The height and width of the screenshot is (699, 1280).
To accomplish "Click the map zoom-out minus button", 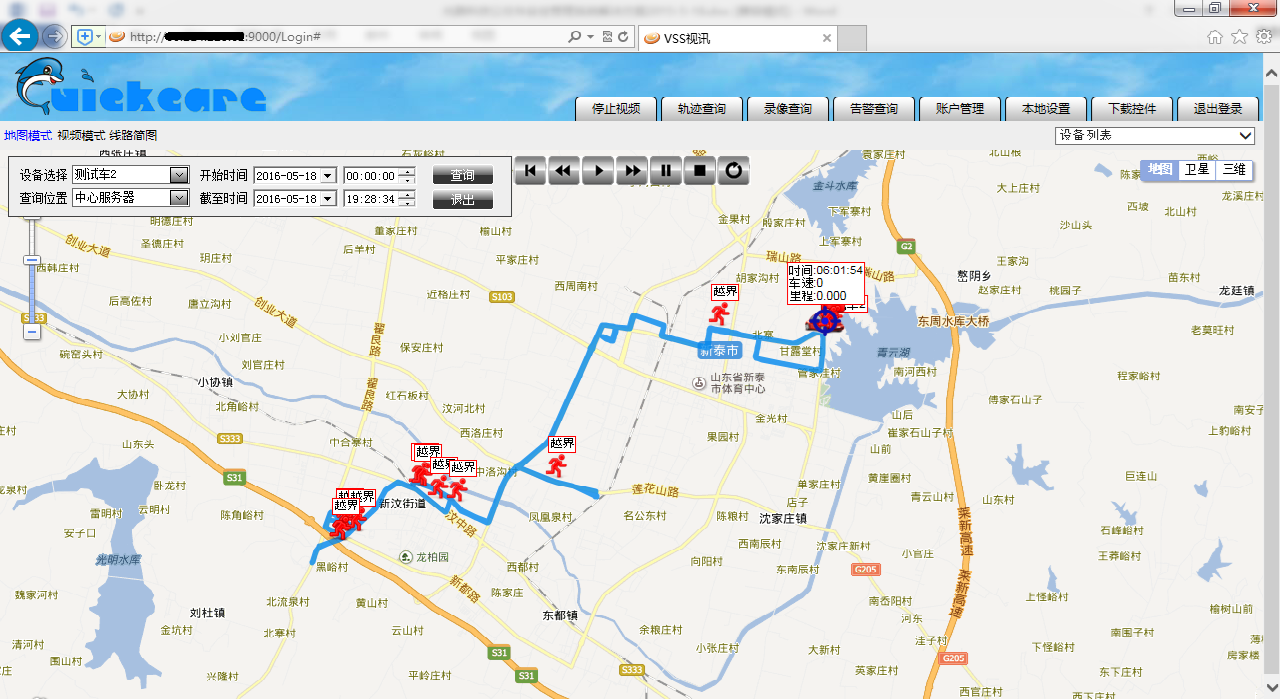I will tap(32, 331).
